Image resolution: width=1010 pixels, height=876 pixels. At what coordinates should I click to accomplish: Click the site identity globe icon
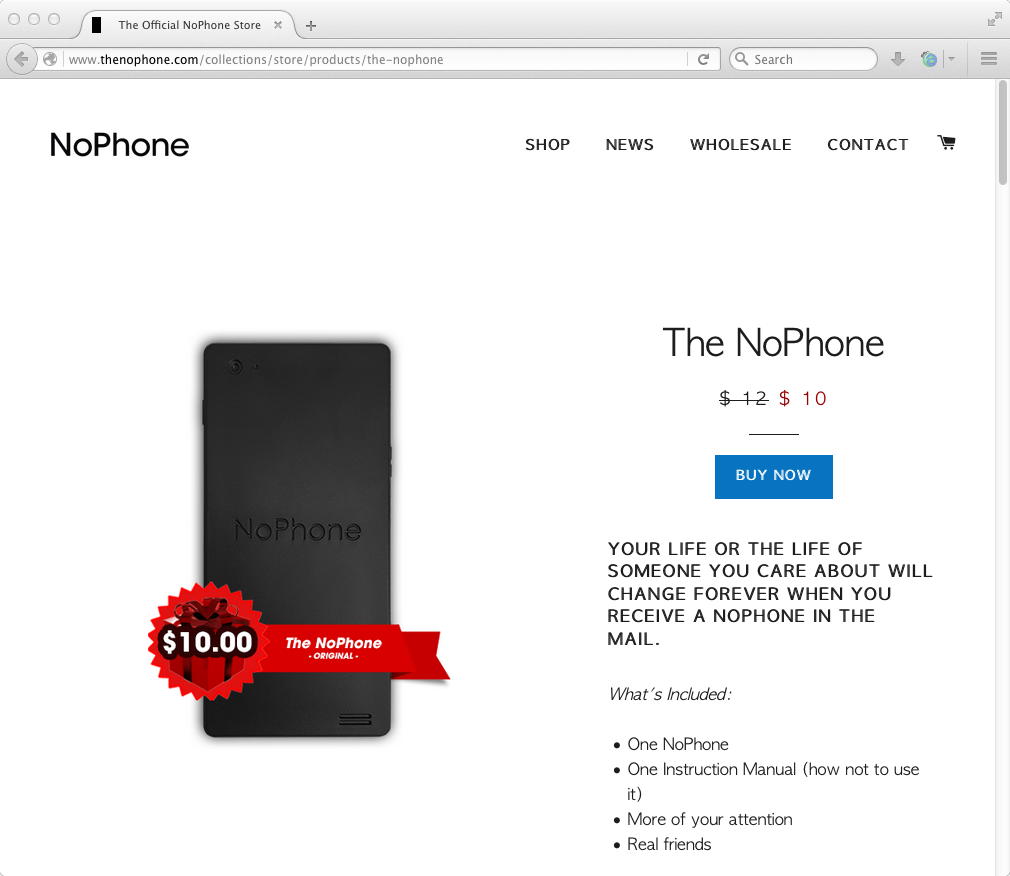coord(50,59)
